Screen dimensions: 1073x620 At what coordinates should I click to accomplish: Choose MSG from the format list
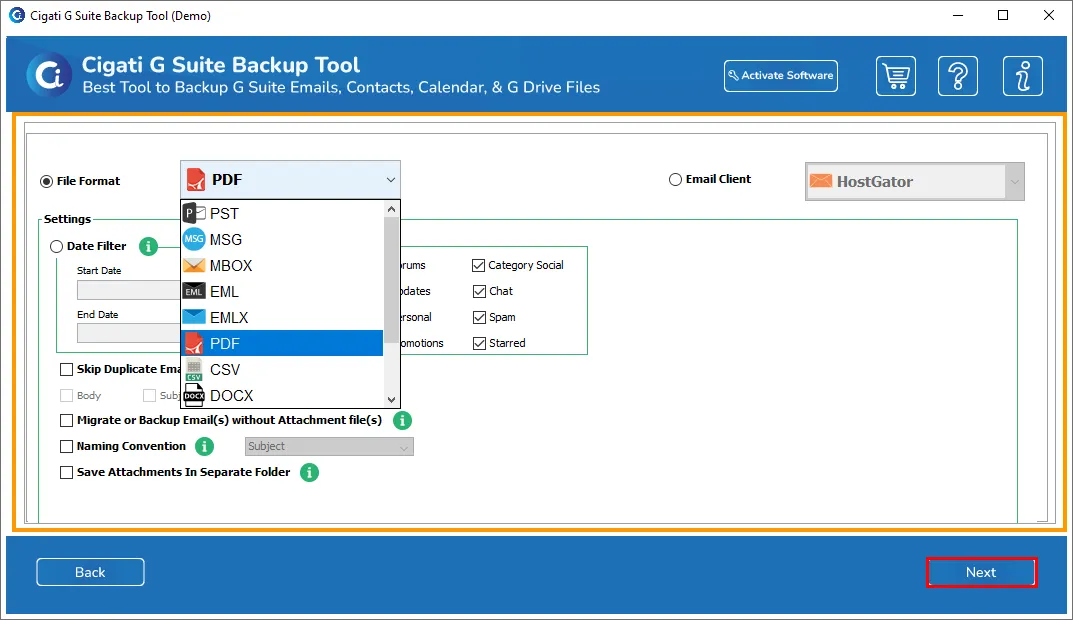(x=282, y=240)
